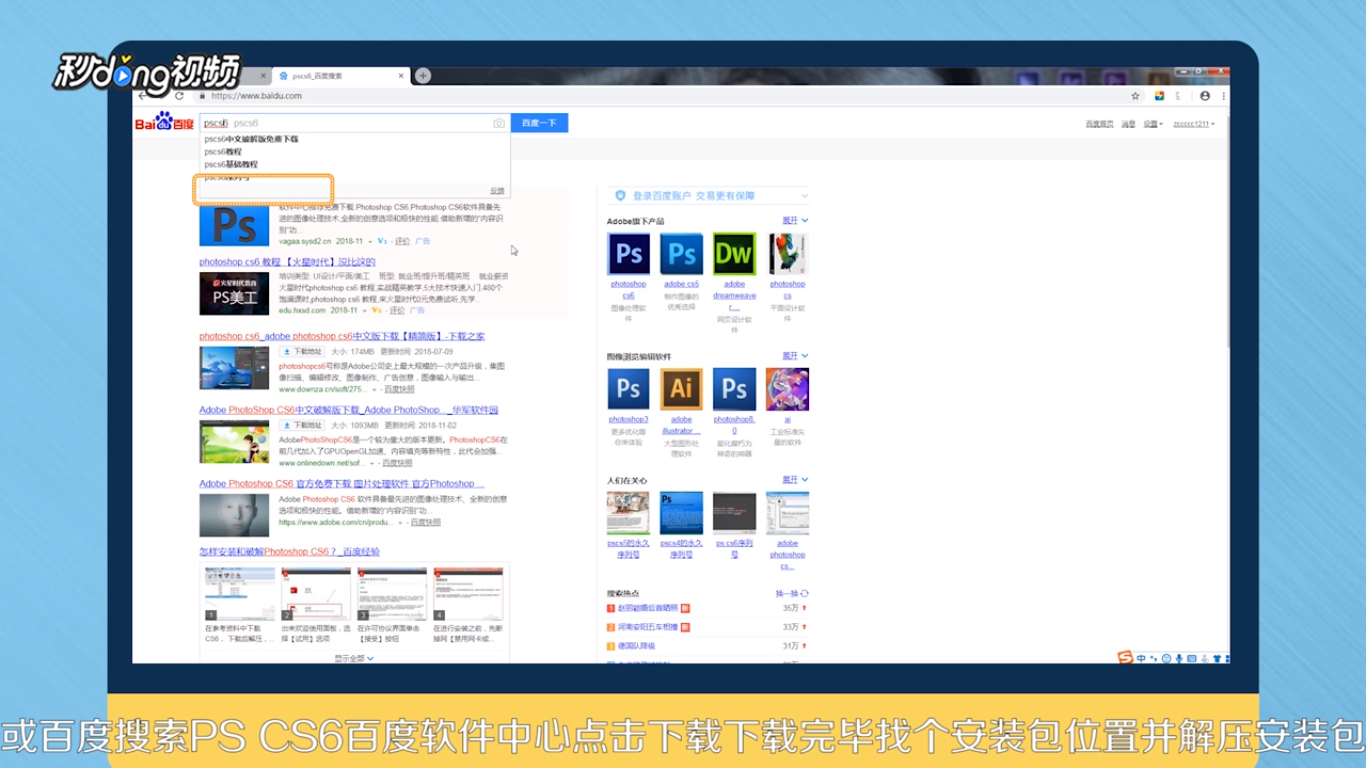1366x768 pixels.
Task: Click the Sogou soft keyboard icon
Action: click(x=1190, y=659)
